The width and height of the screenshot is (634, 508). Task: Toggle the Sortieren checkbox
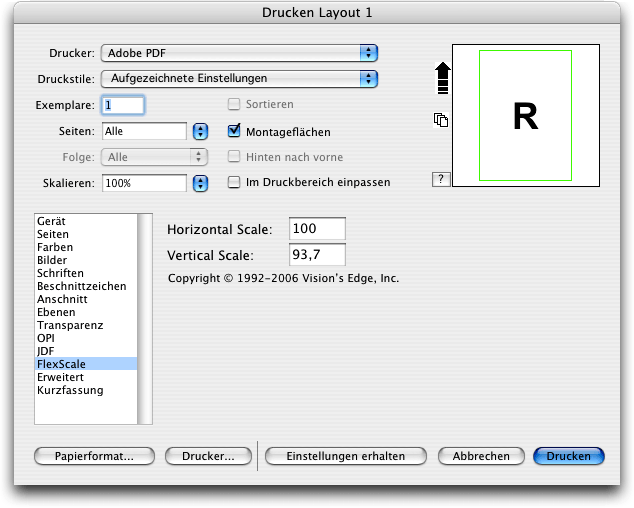(234, 104)
